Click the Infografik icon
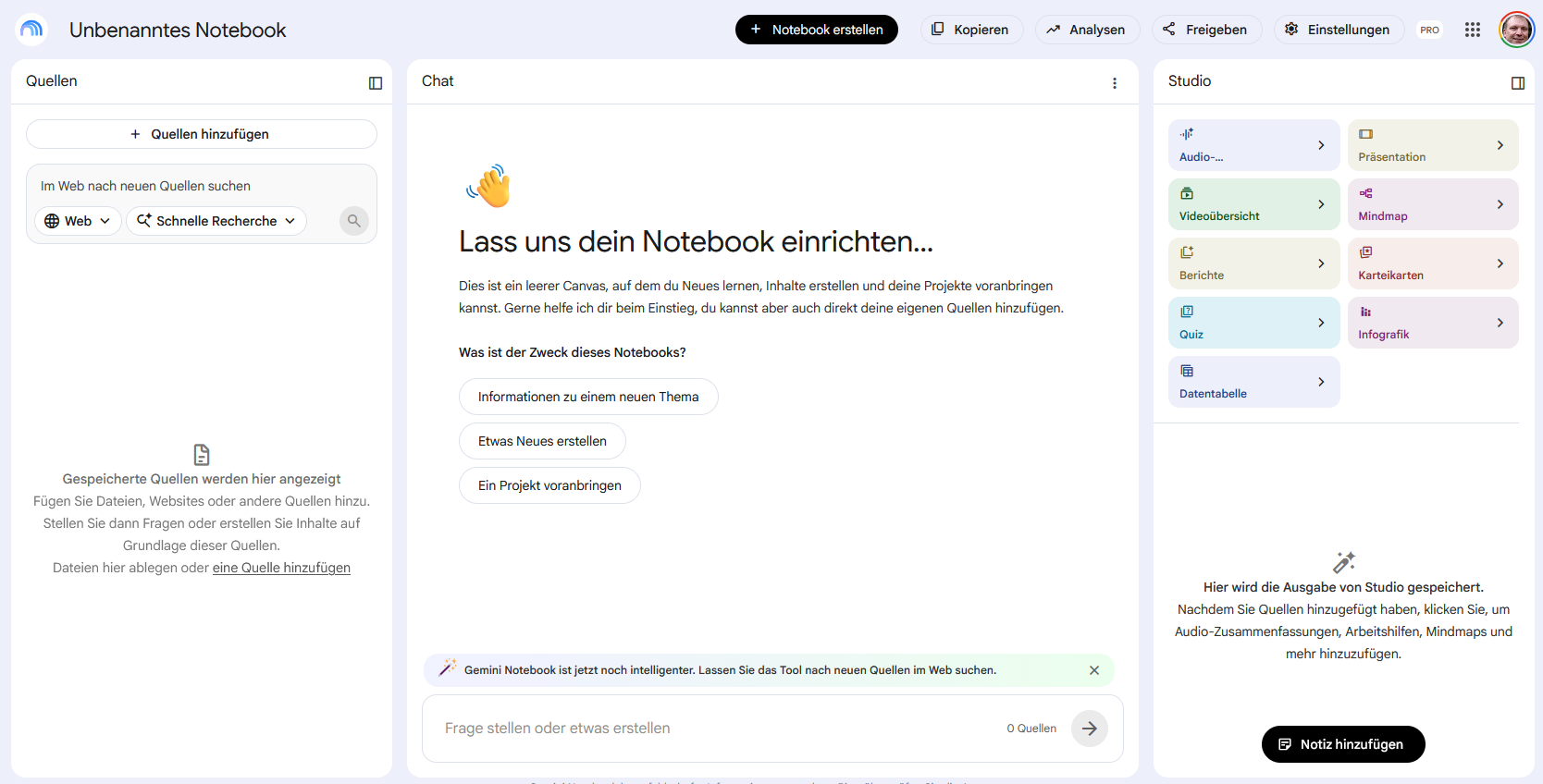 click(1366, 312)
